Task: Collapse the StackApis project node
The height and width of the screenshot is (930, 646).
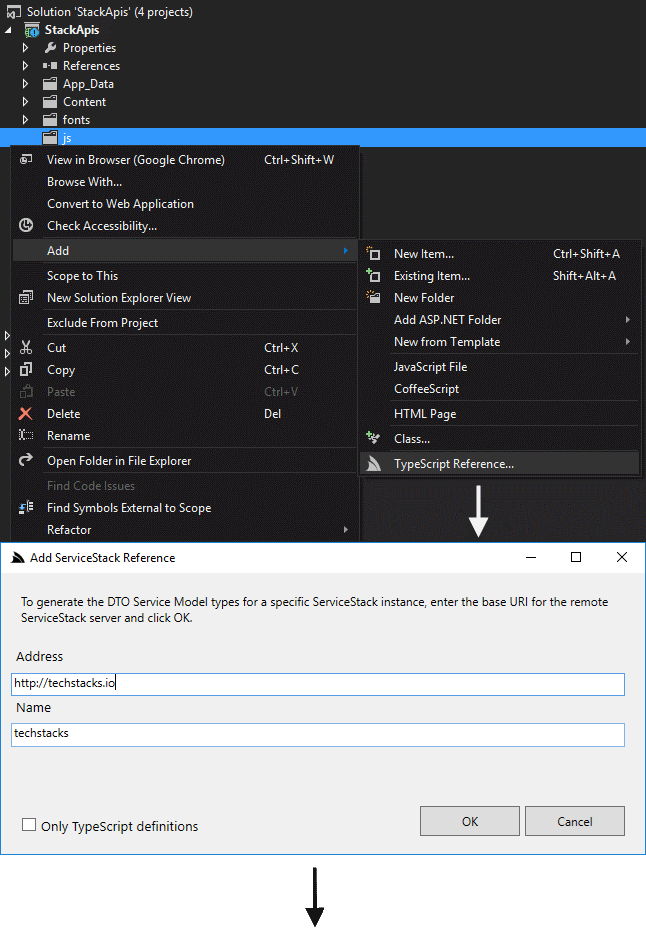Action: 8,30
